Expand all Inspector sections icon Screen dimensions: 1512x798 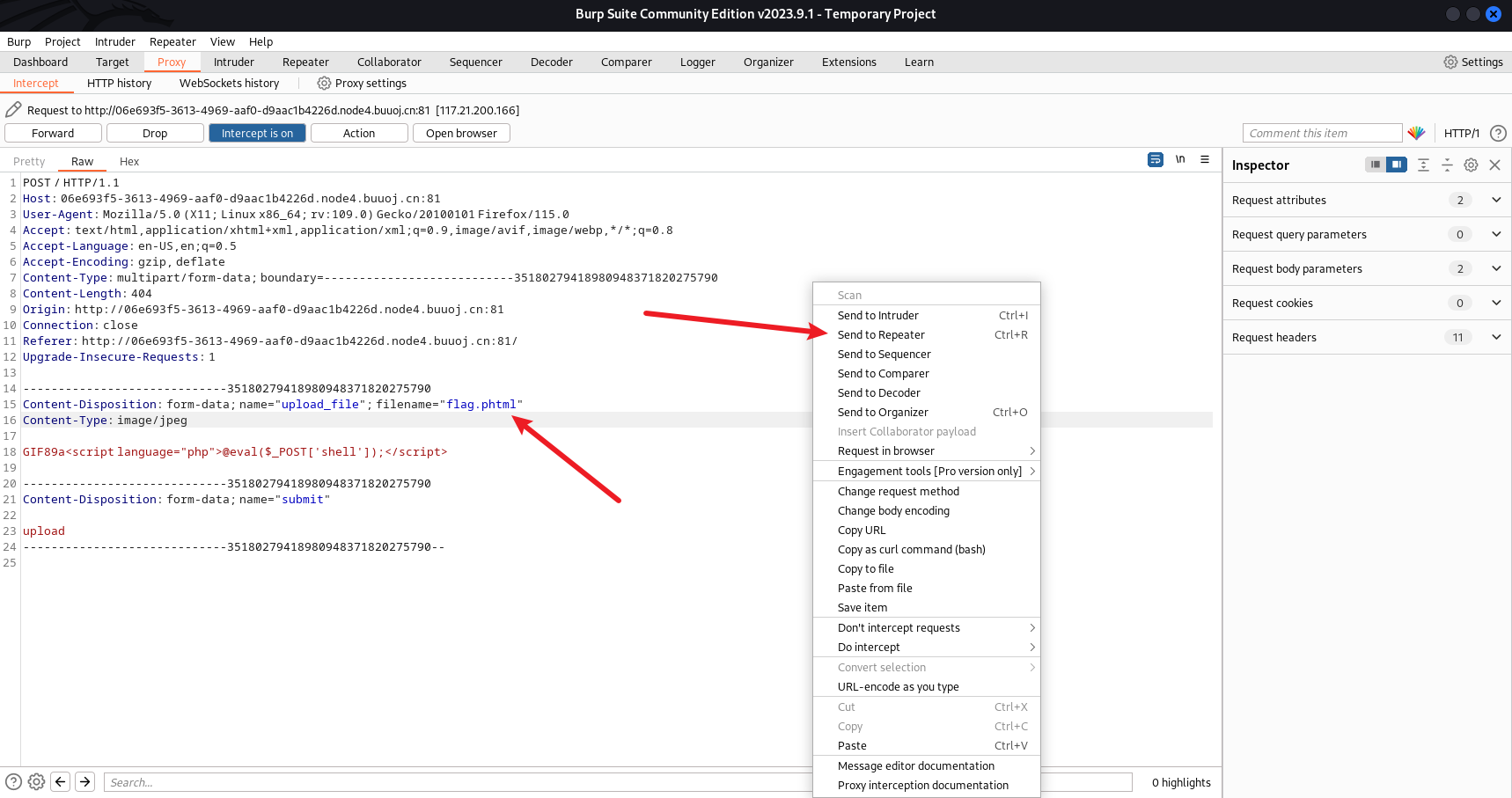pyautogui.click(x=1423, y=165)
